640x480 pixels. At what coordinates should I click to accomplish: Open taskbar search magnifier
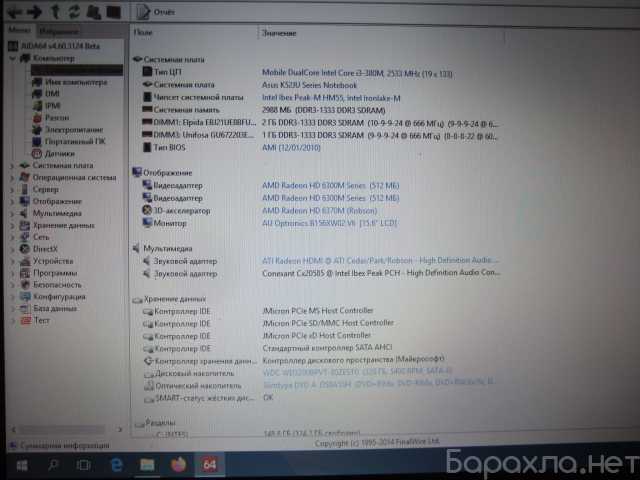53,465
